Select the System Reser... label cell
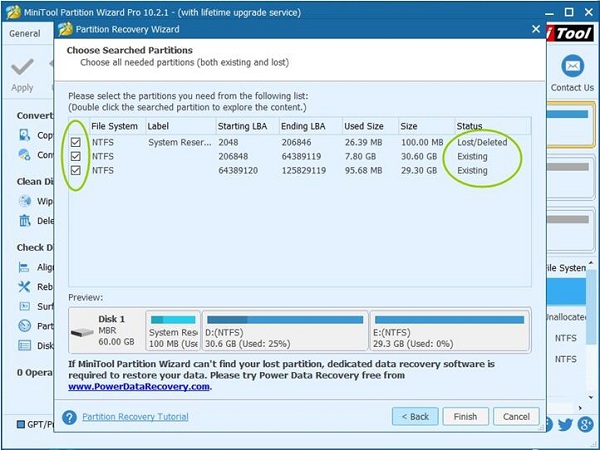Image resolution: width=600 pixels, height=450 pixels. tap(179, 142)
